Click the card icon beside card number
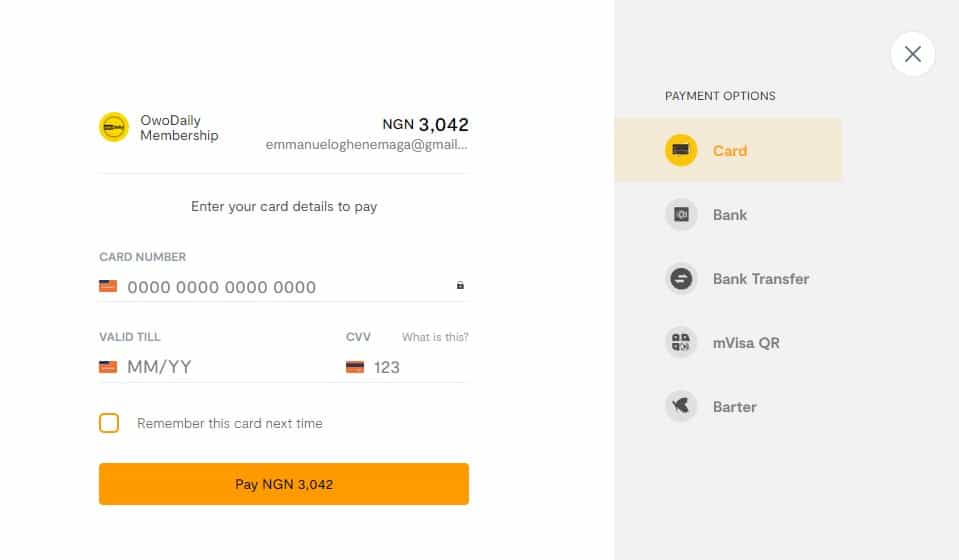959x560 pixels. (x=108, y=286)
